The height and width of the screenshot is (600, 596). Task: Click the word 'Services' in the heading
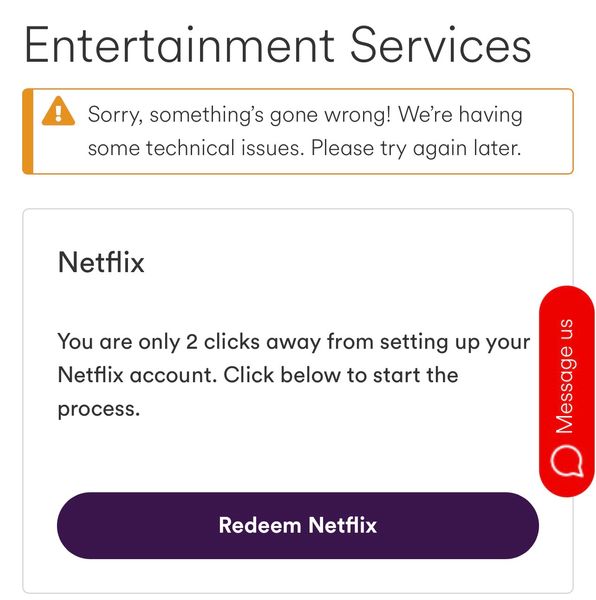441,44
